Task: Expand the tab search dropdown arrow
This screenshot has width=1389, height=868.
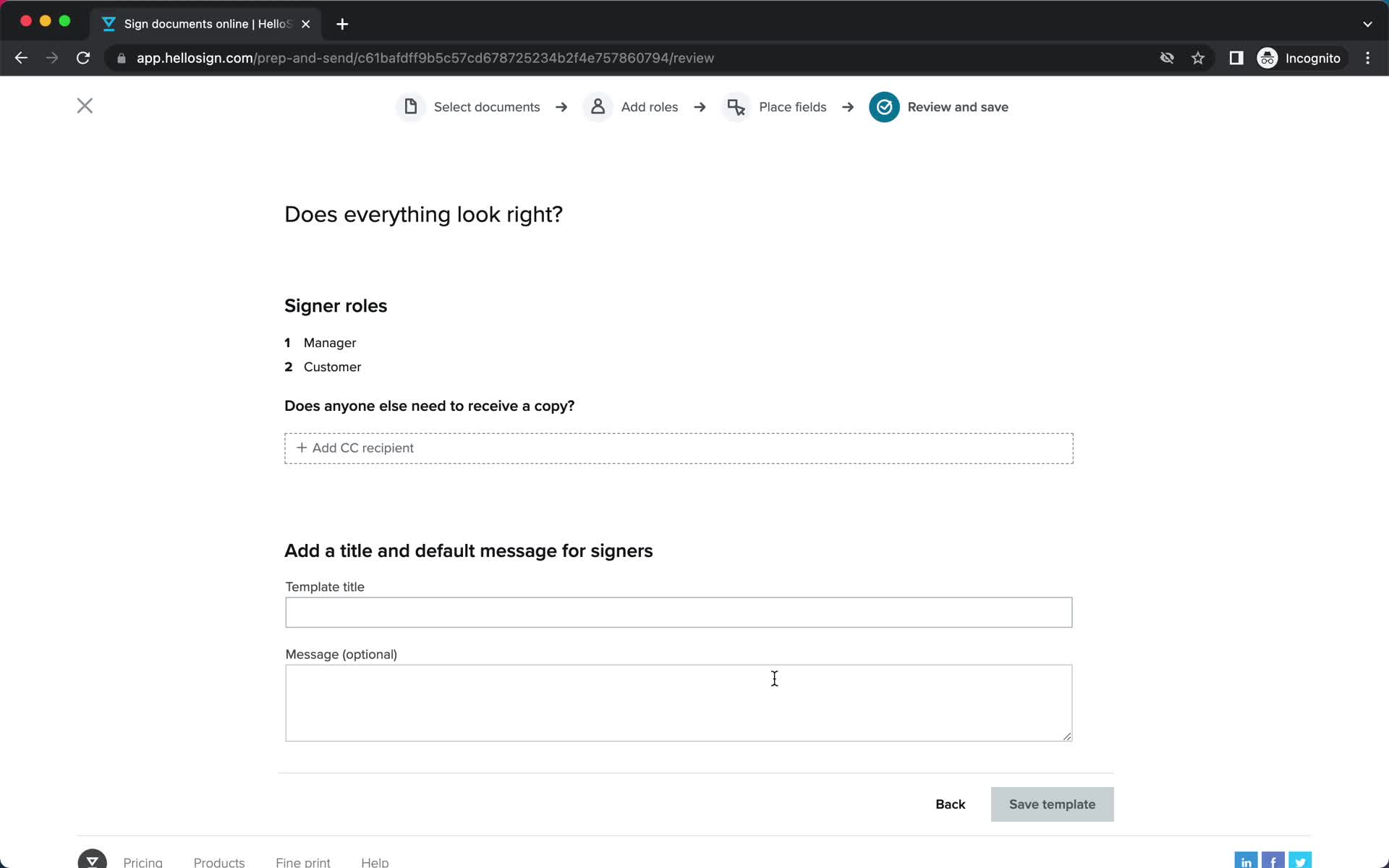Action: 1367,24
